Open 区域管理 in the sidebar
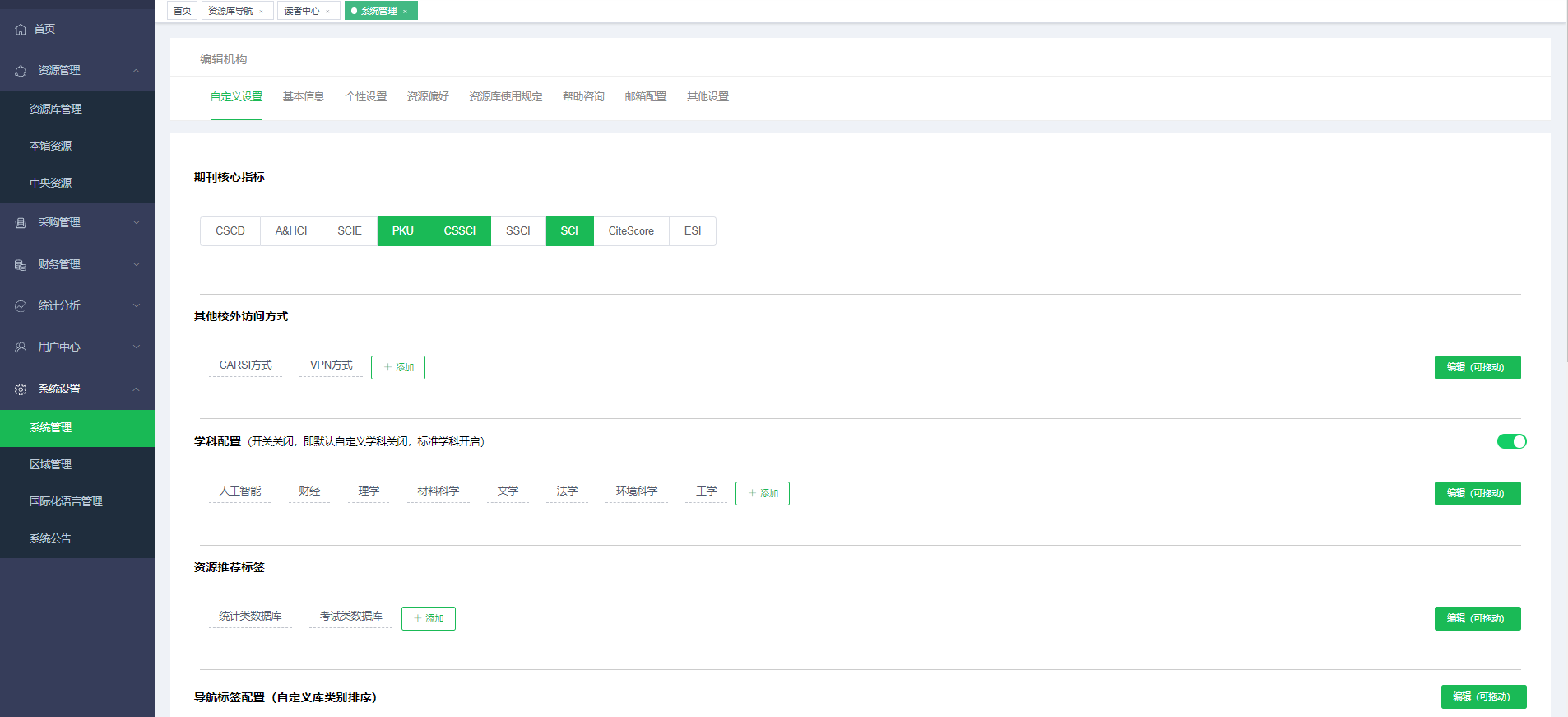The image size is (1568, 717). tap(51, 464)
